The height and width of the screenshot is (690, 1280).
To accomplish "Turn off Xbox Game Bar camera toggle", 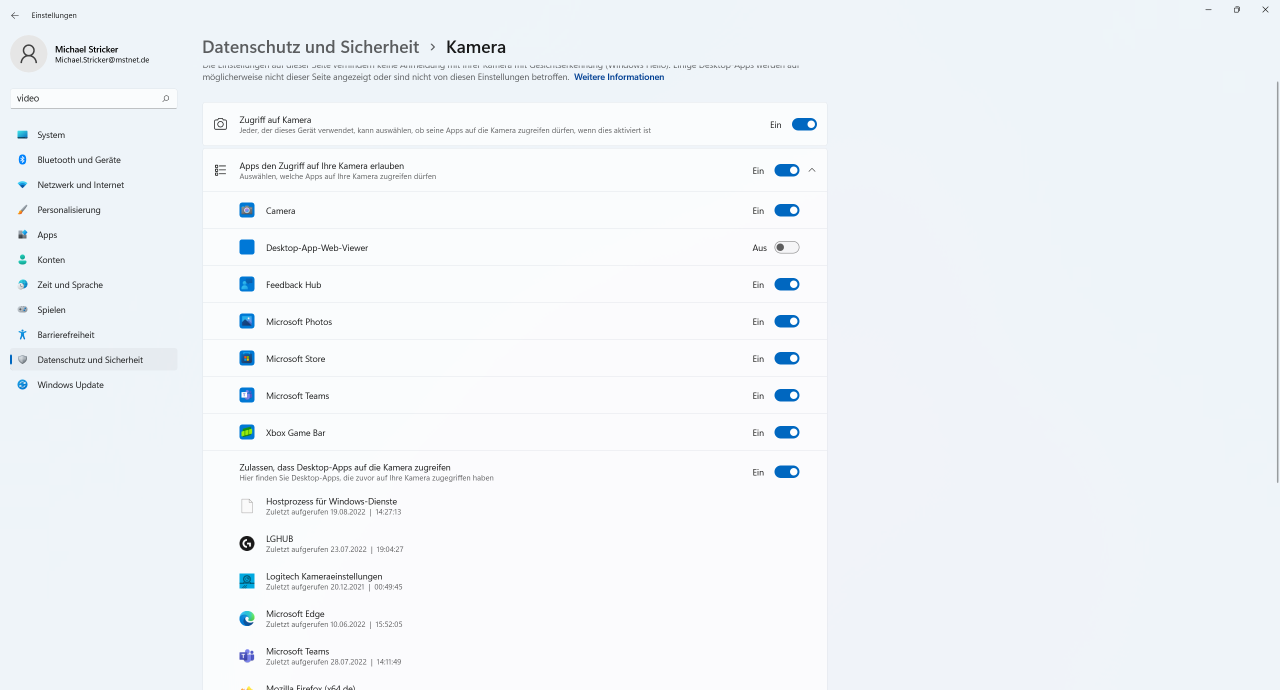I will click(787, 433).
